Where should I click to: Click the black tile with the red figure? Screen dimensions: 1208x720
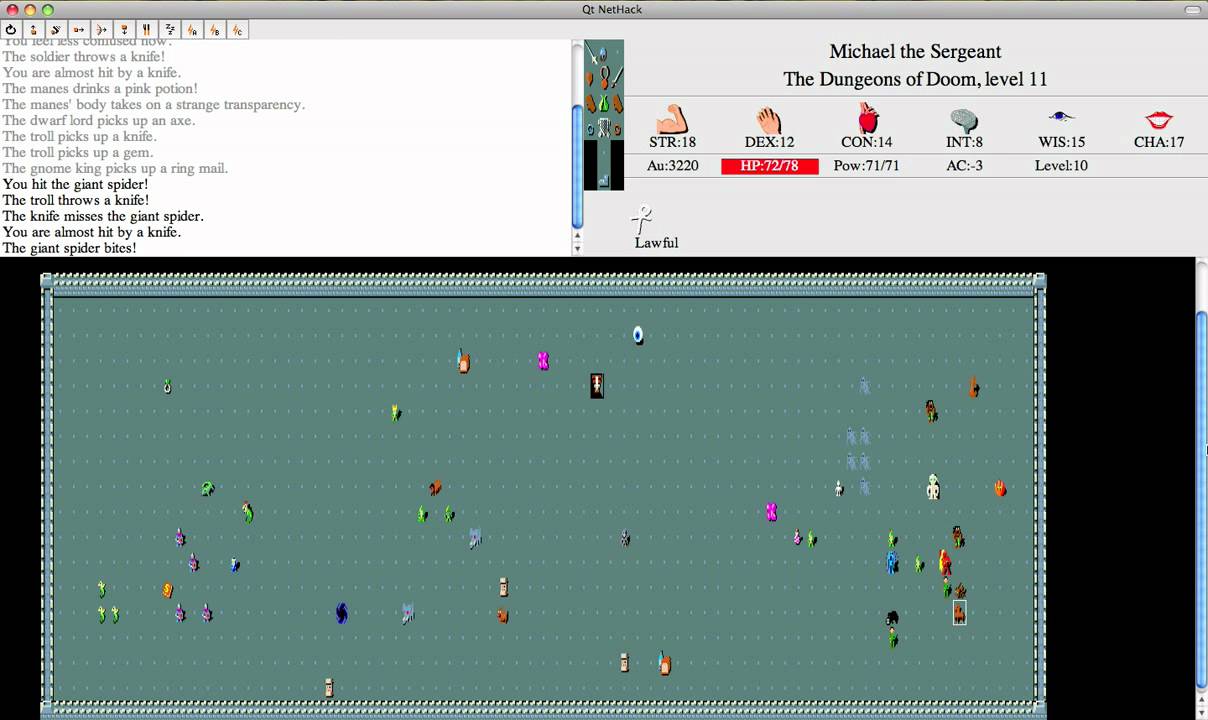point(597,386)
